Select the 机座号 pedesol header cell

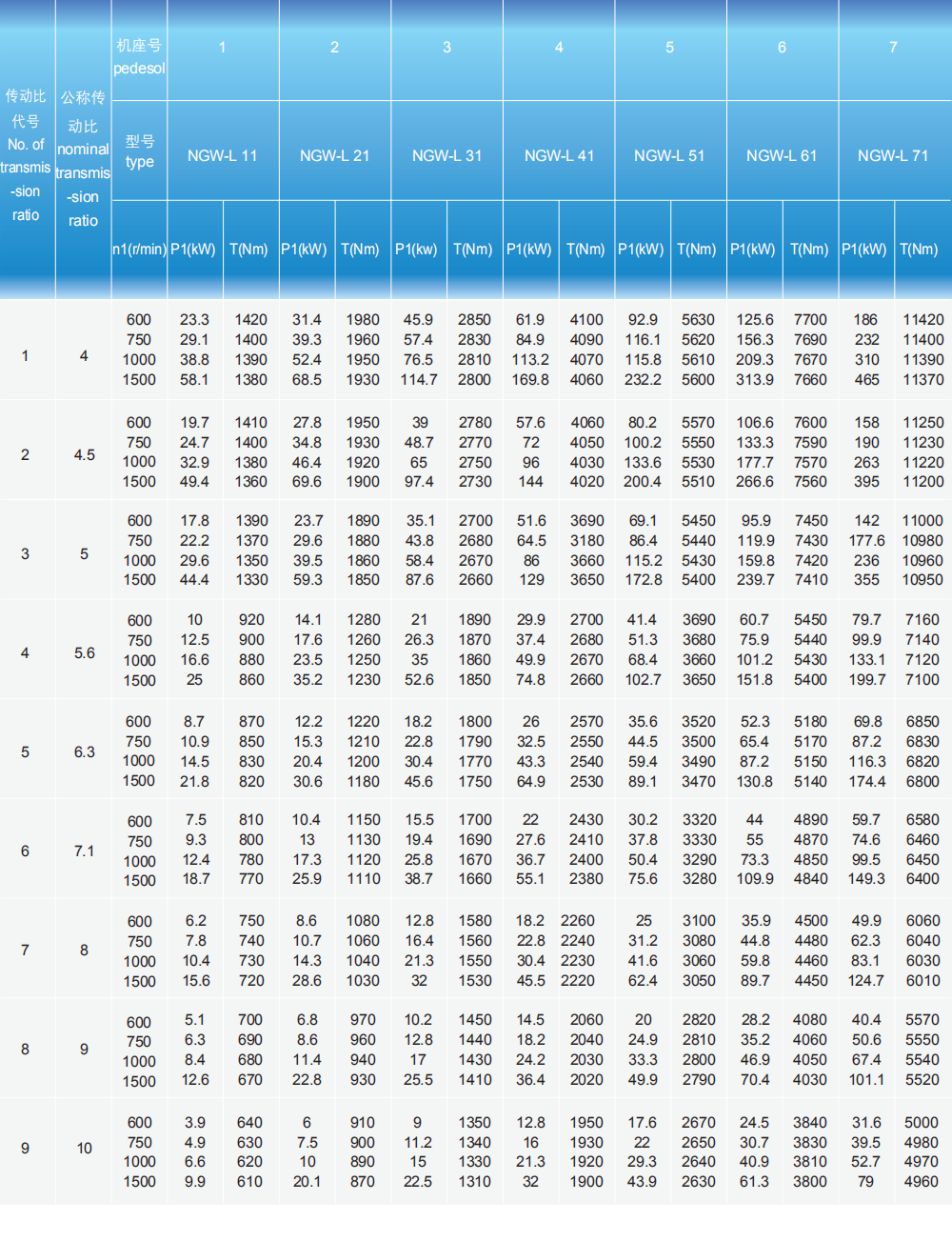tap(139, 56)
